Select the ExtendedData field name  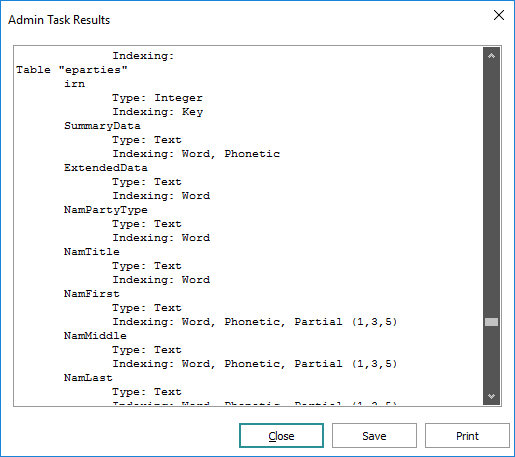tap(106, 168)
